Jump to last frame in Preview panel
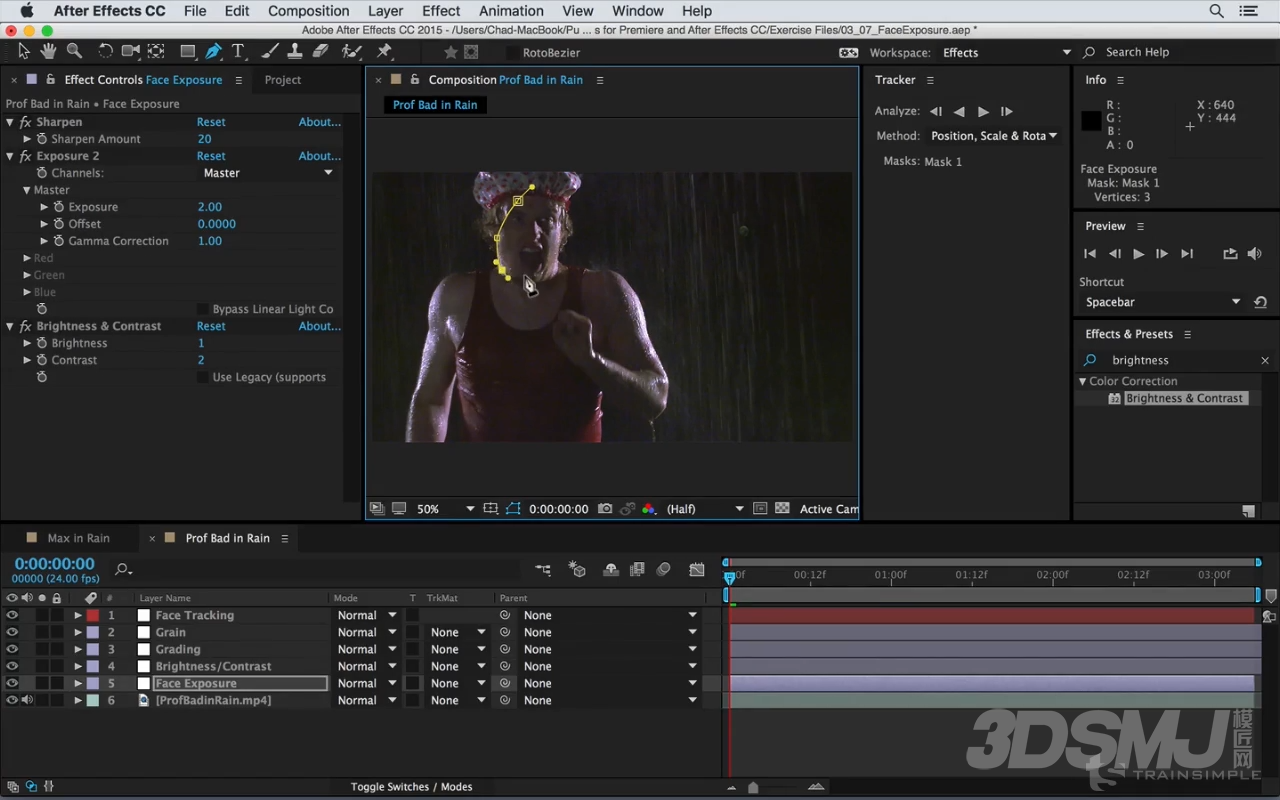This screenshot has height=800, width=1280. point(1187,254)
